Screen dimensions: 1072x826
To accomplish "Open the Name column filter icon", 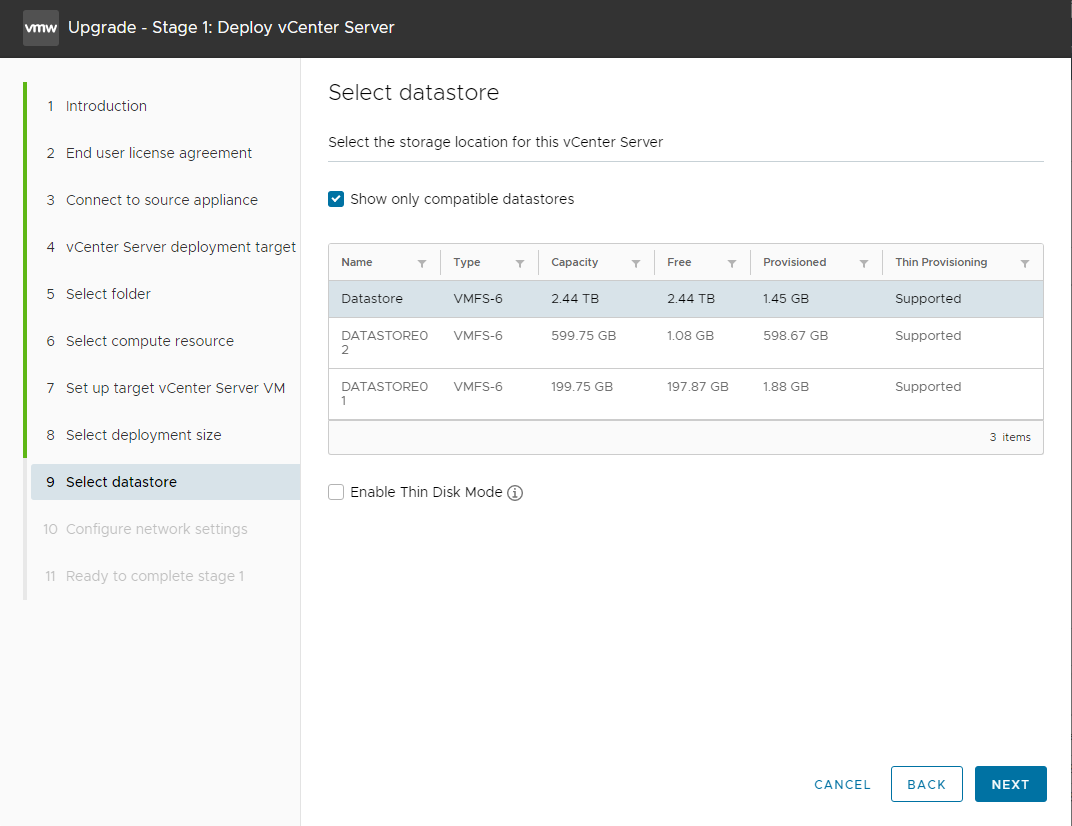I will 422,263.
